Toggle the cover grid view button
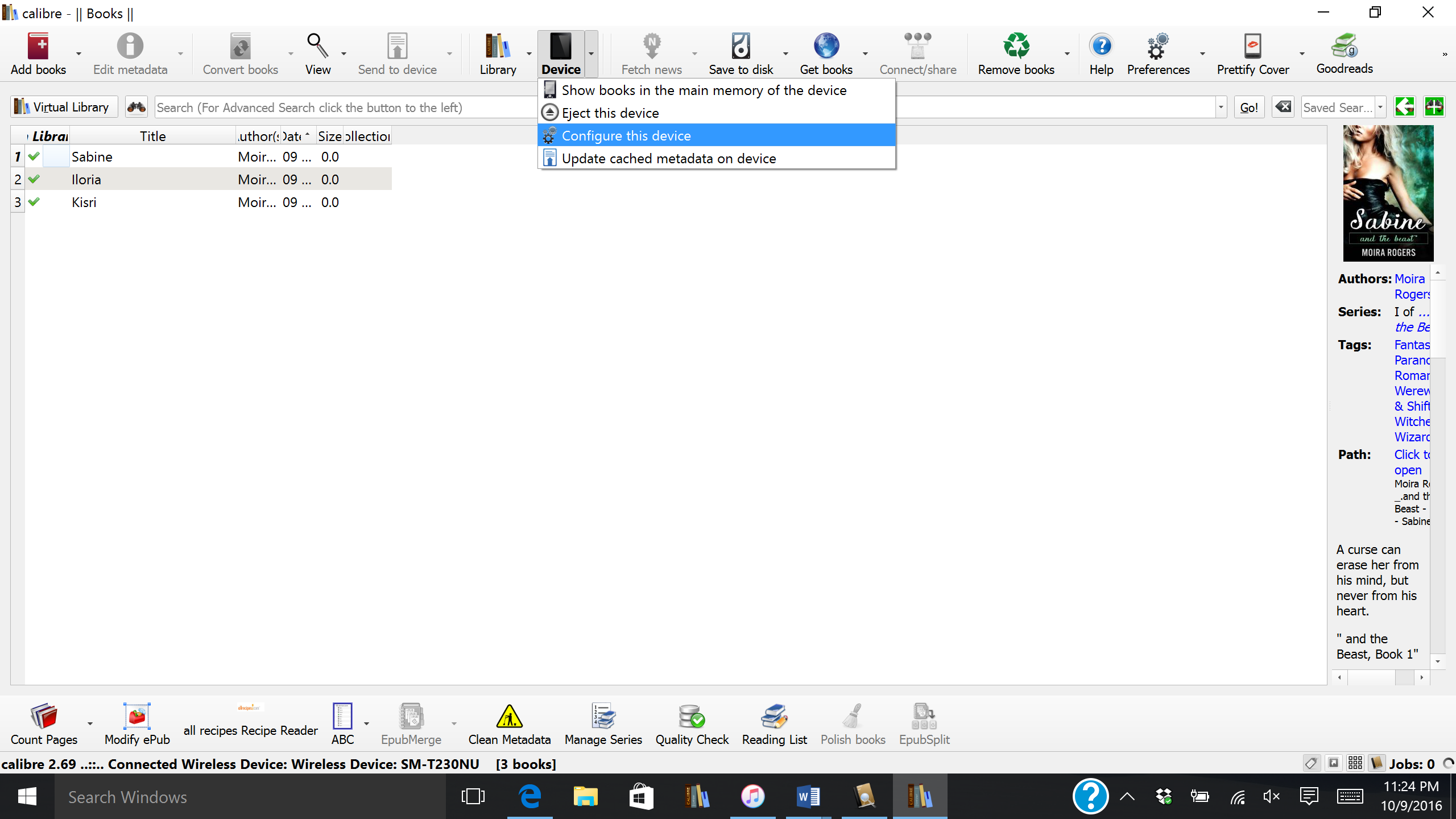The image size is (1456, 819). coord(1355,763)
